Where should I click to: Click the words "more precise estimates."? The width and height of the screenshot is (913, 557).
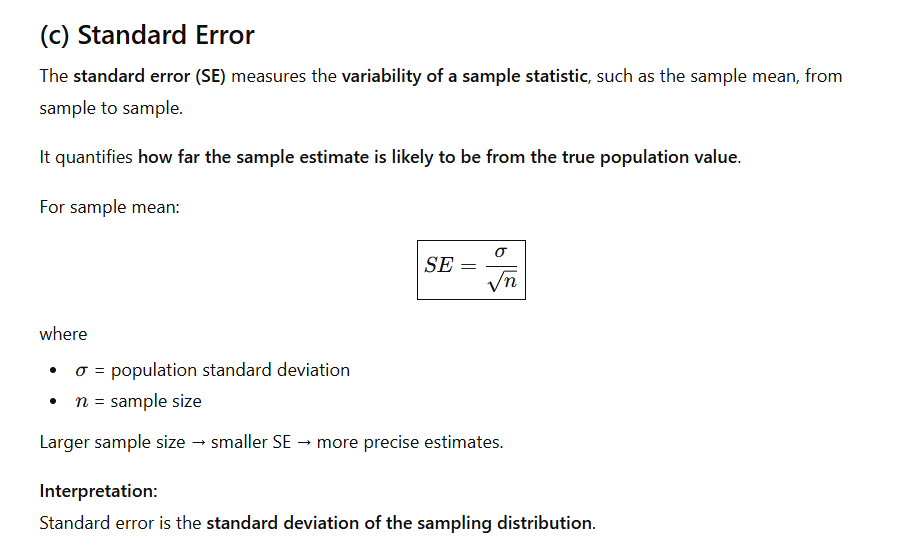[410, 441]
